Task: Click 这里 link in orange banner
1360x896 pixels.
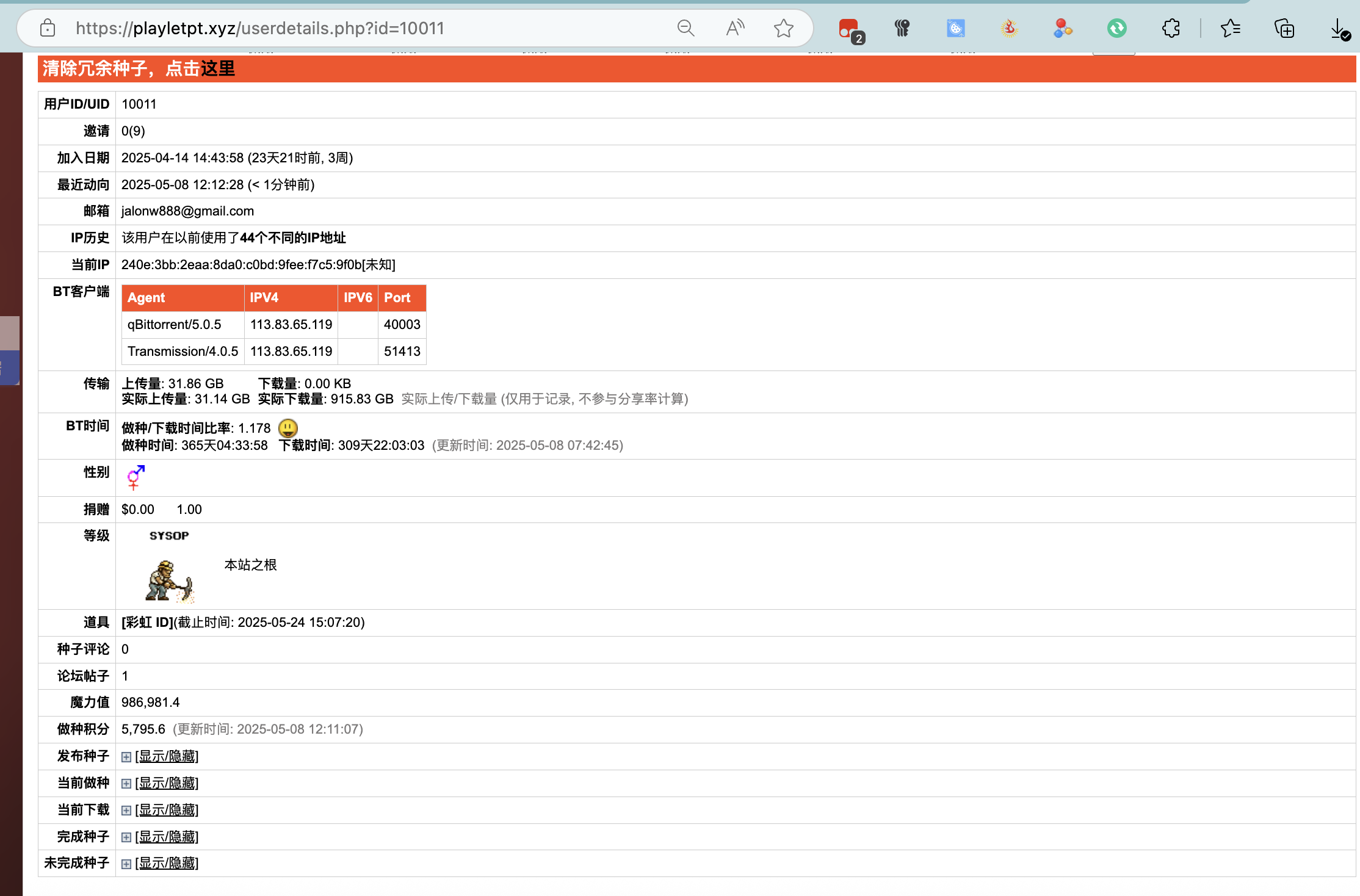Action: (x=217, y=69)
